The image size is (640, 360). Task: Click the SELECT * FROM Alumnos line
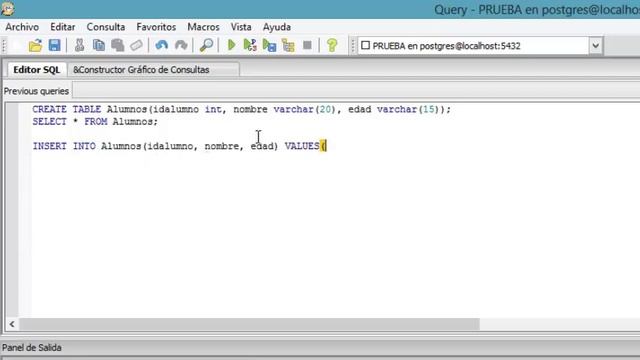pyautogui.click(x=95, y=122)
